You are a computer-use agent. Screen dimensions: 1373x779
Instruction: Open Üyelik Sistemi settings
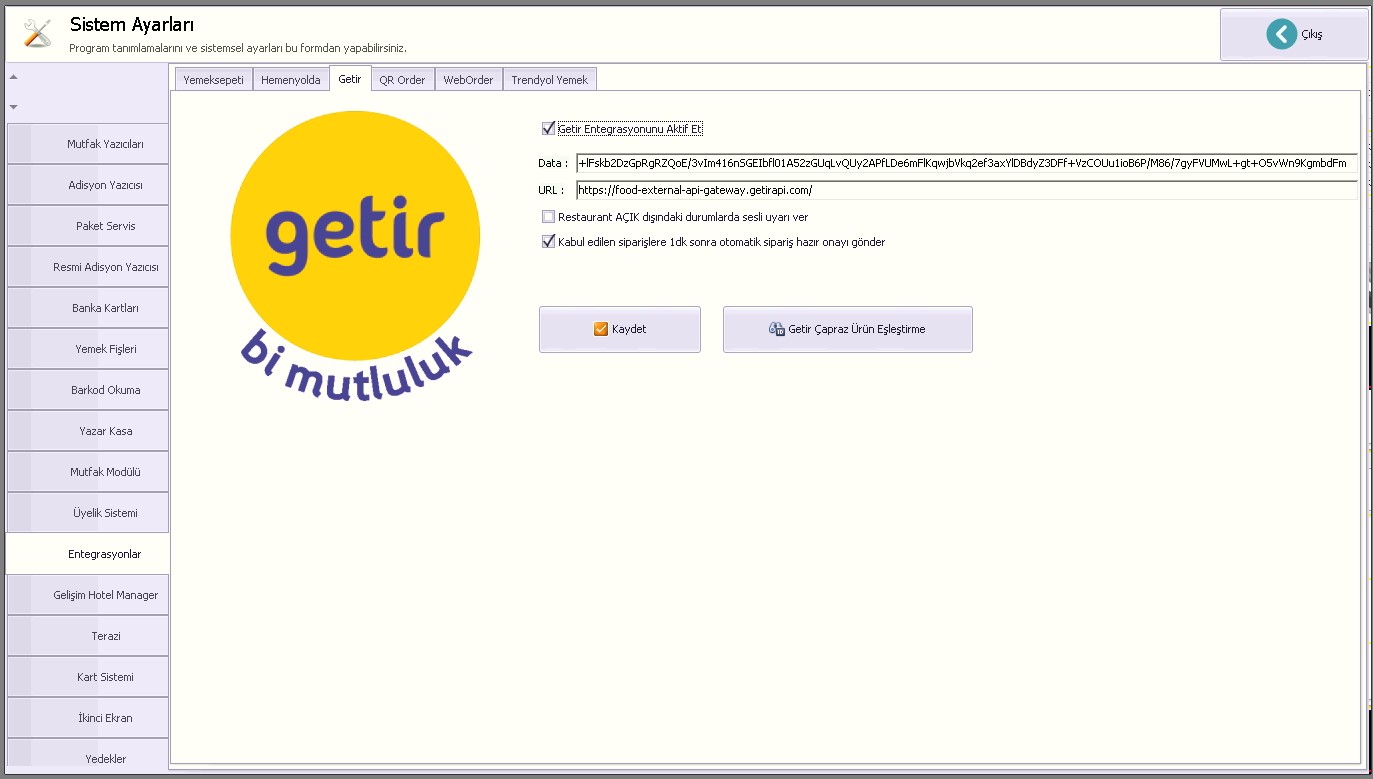tap(88, 513)
